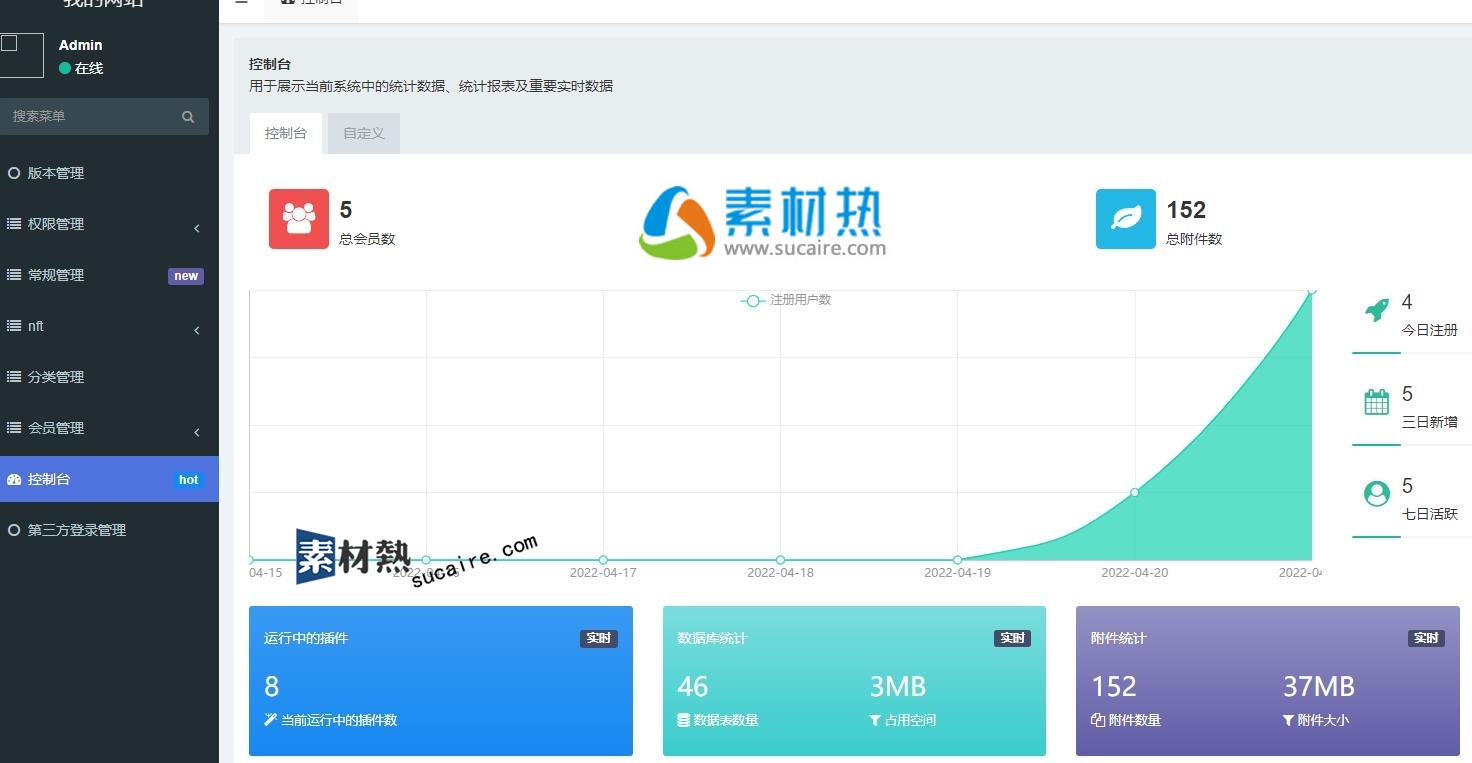The height and width of the screenshot is (763, 1472).
Task: Switch to the 自定义 tab
Action: tap(364, 133)
